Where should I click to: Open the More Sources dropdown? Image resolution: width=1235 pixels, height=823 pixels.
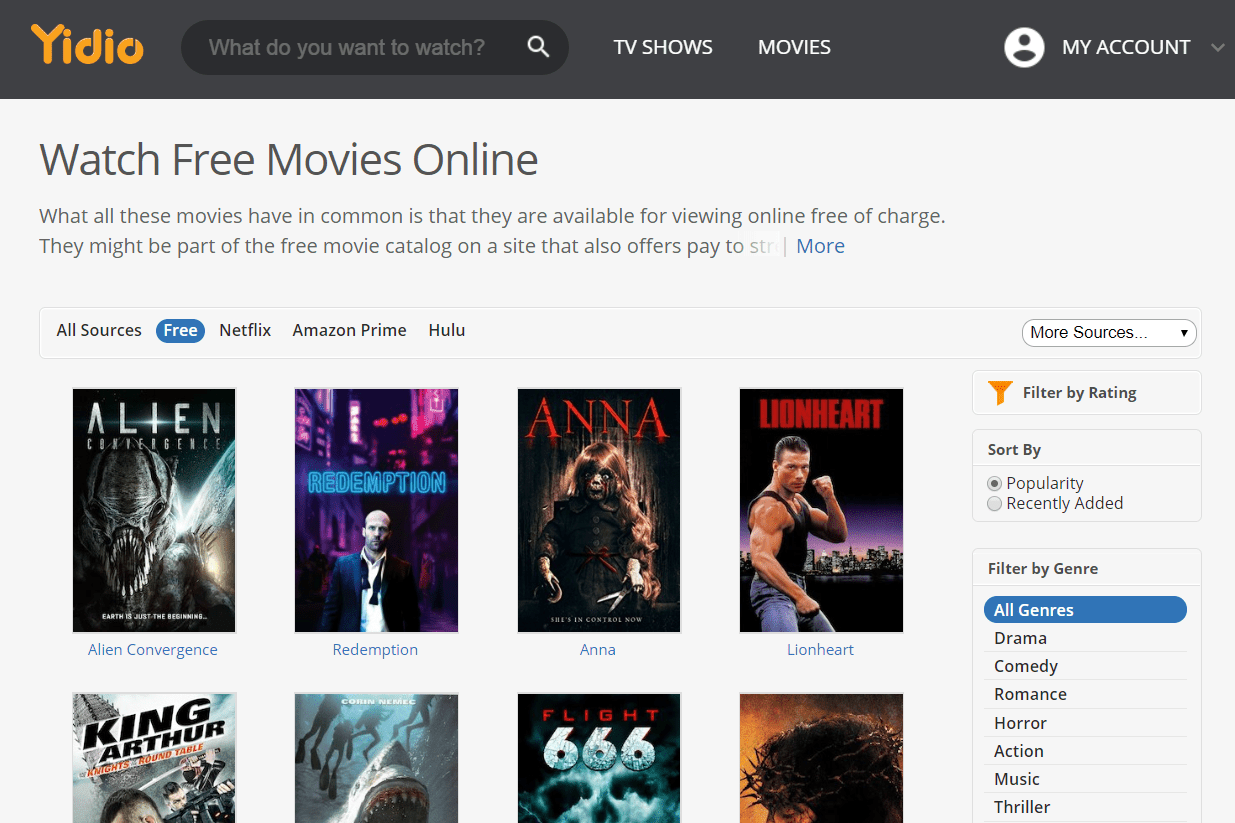[x=1108, y=333]
